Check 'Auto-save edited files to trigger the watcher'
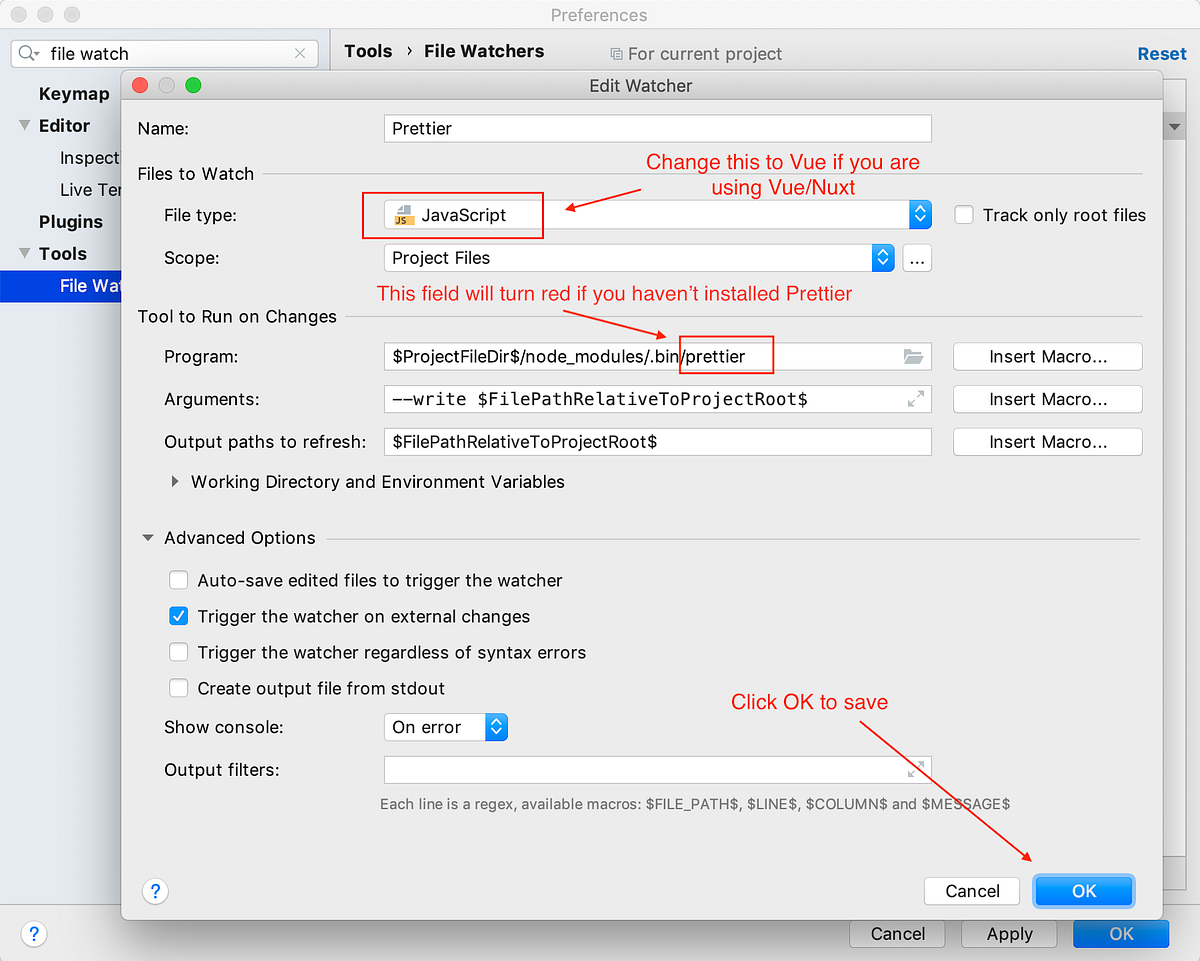Screen dimensions: 1200x961 (x=178, y=580)
